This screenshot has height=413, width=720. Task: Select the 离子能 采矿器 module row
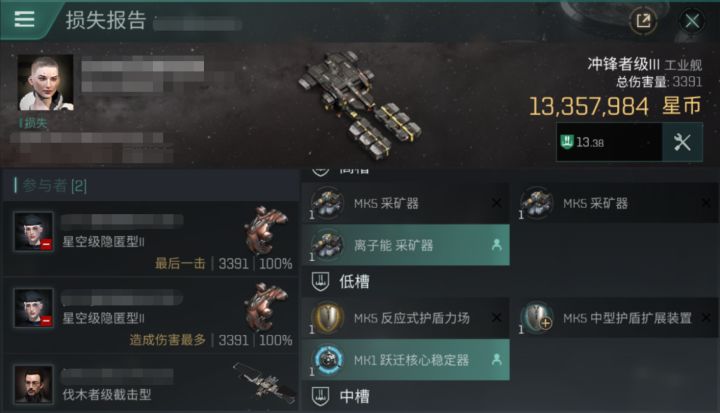point(405,245)
